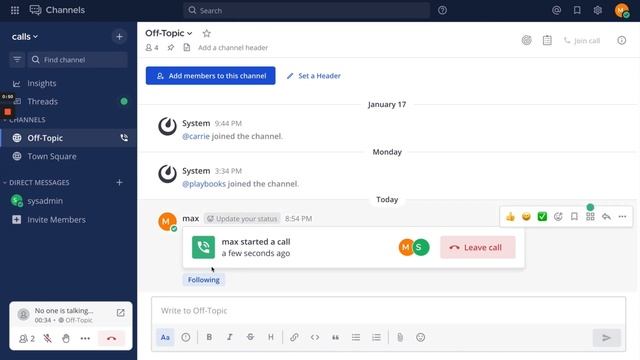Click the Write to Off-Topic message box
640x360 pixels.
pyautogui.click(x=388, y=311)
